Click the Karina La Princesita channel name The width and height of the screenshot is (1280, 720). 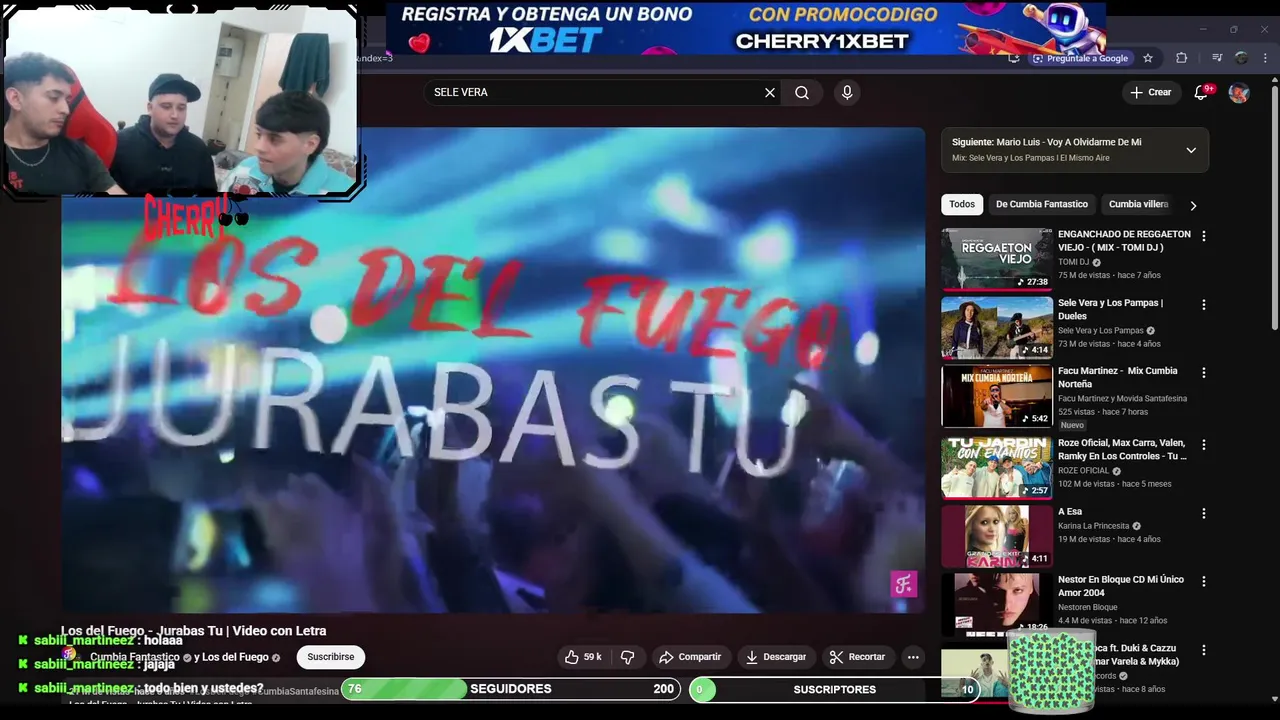[1093, 526]
